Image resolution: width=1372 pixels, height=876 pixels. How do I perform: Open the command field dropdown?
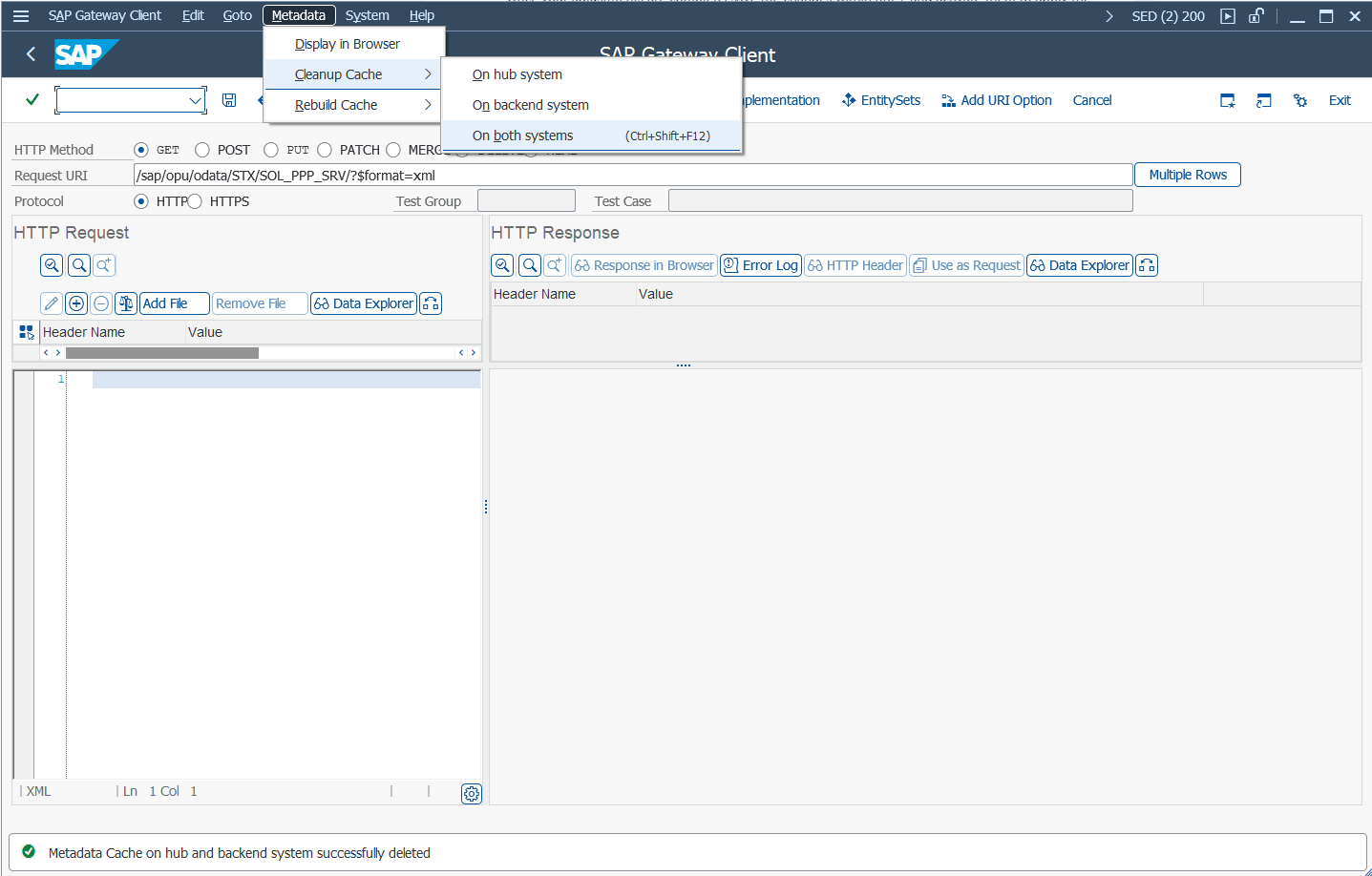click(x=195, y=100)
